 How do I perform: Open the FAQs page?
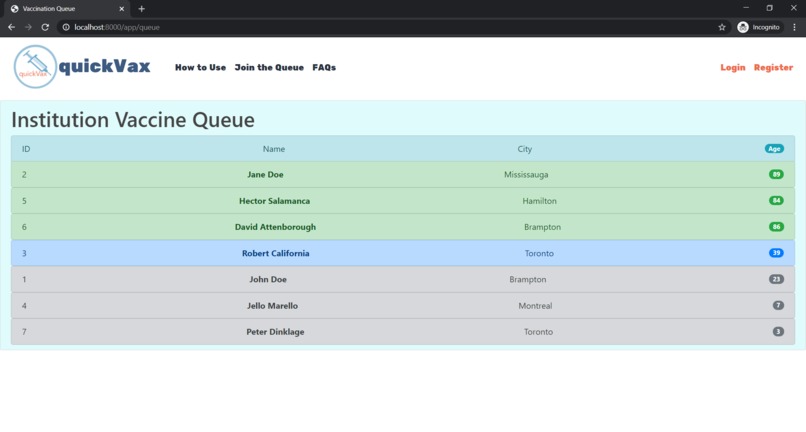(x=324, y=67)
